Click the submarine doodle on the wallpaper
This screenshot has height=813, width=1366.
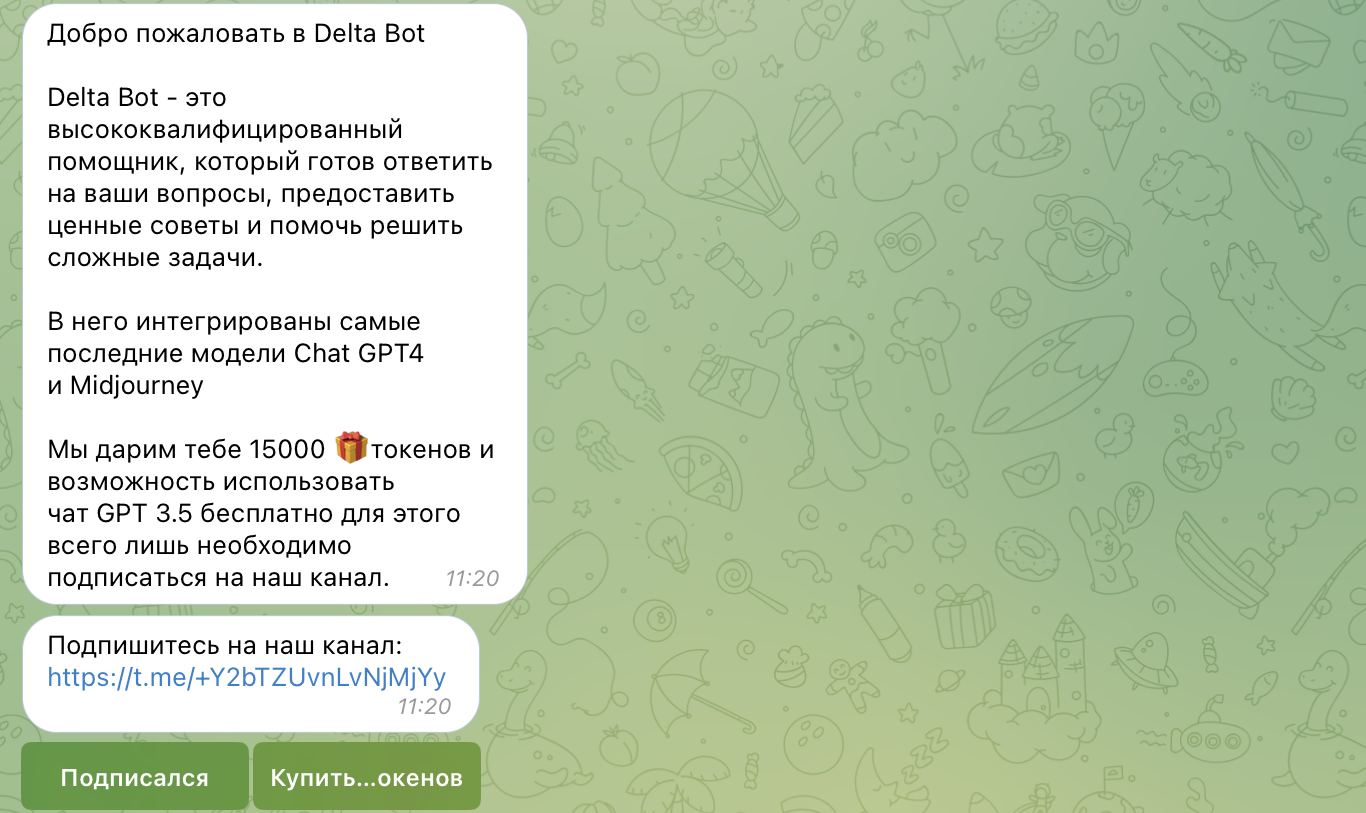(x=1217, y=738)
